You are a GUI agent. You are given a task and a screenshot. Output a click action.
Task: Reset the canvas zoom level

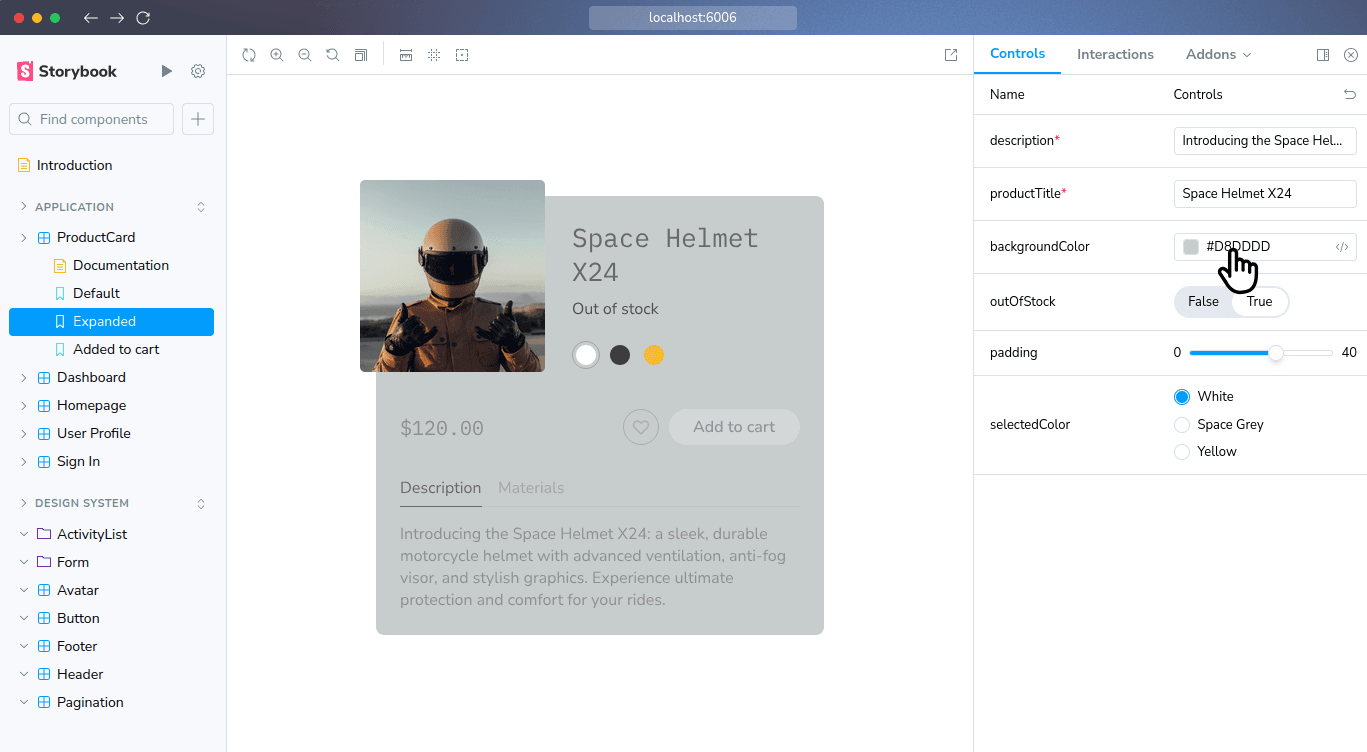coord(332,55)
